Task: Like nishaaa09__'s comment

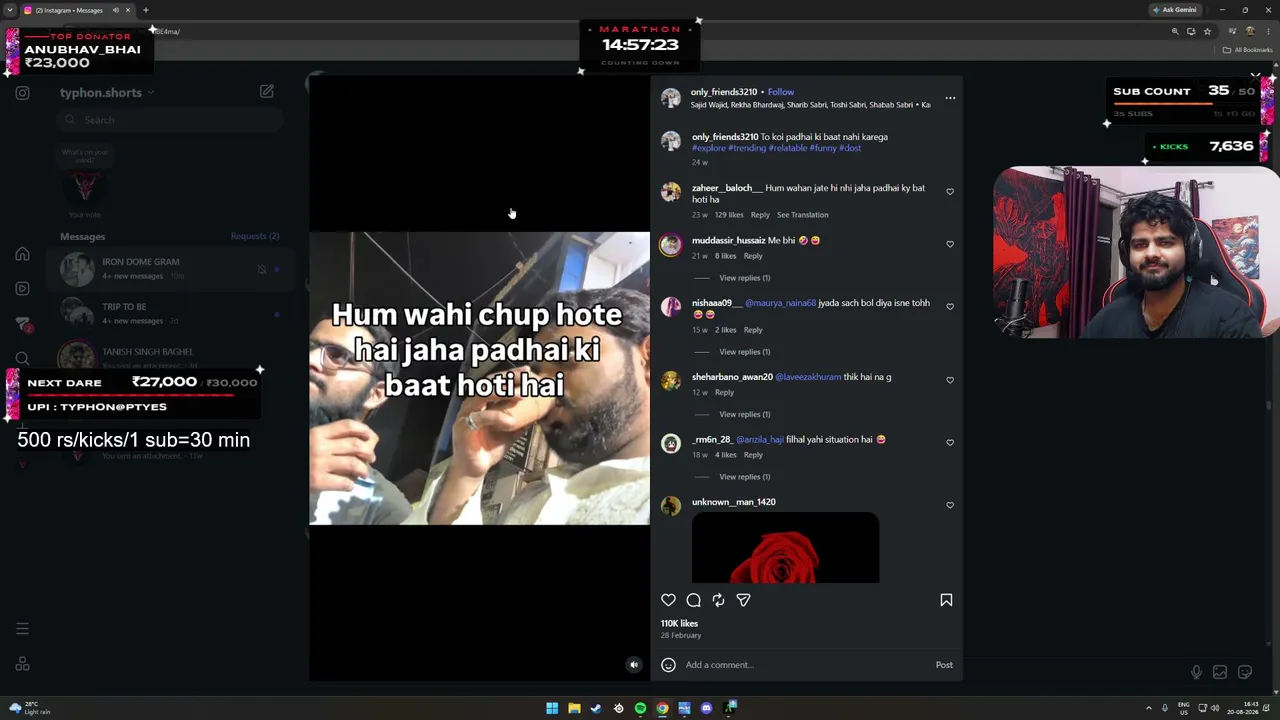Action: (950, 307)
